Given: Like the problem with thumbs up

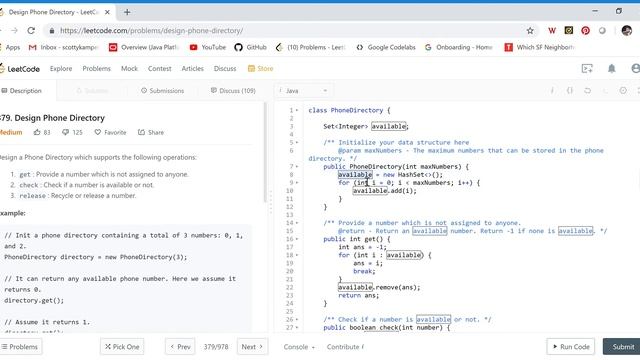Looking at the screenshot, I should point(37,132).
